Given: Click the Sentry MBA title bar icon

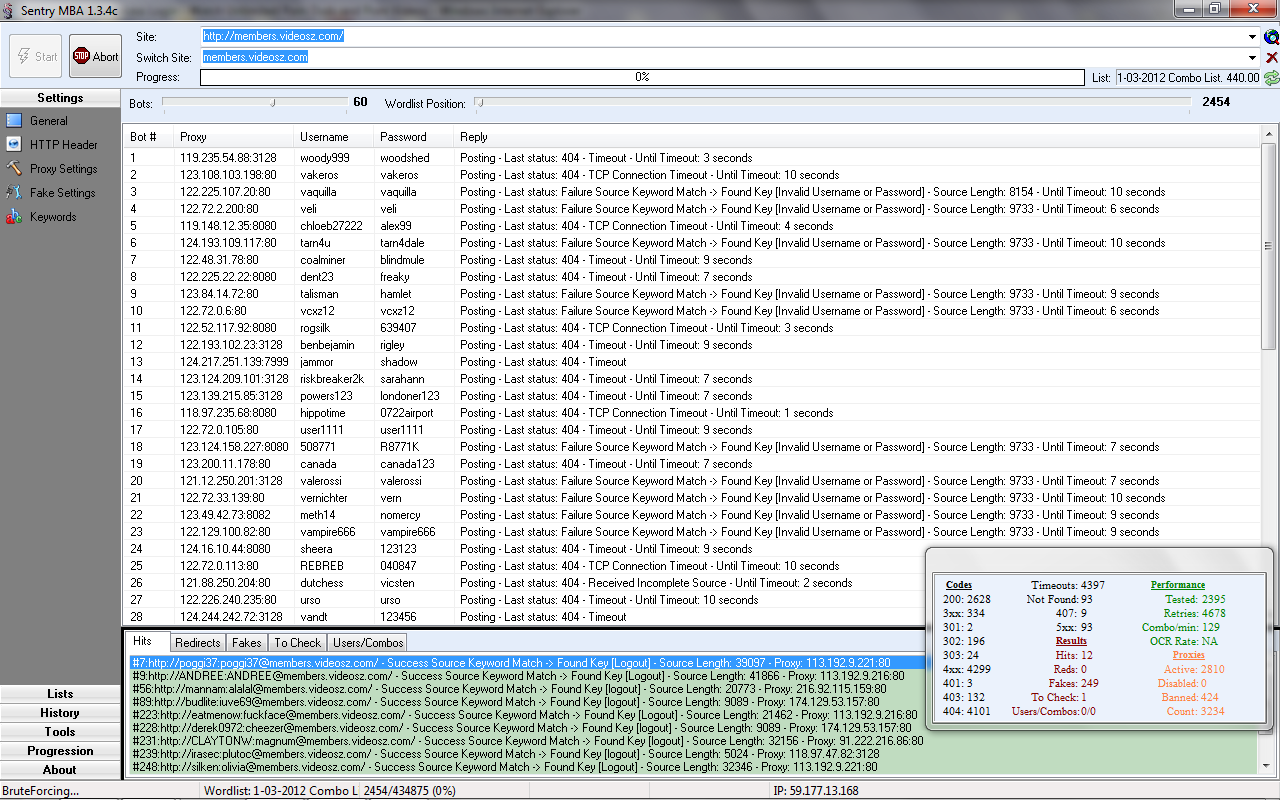Looking at the screenshot, I should pos(10,9).
